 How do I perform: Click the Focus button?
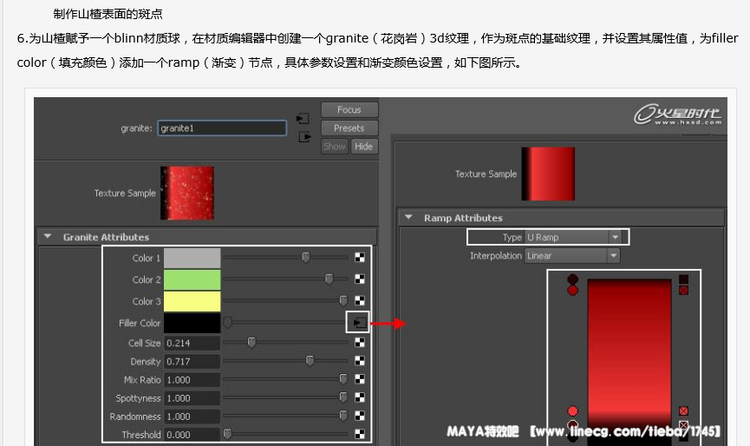coord(348,110)
